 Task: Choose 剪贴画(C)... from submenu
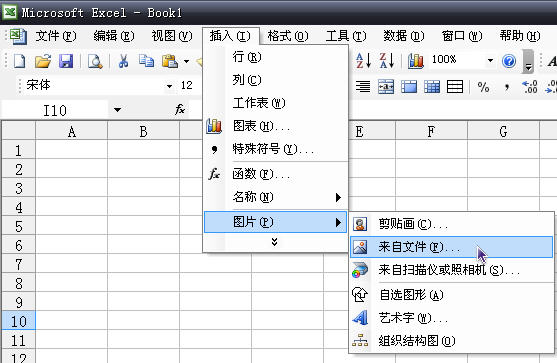[451, 224]
